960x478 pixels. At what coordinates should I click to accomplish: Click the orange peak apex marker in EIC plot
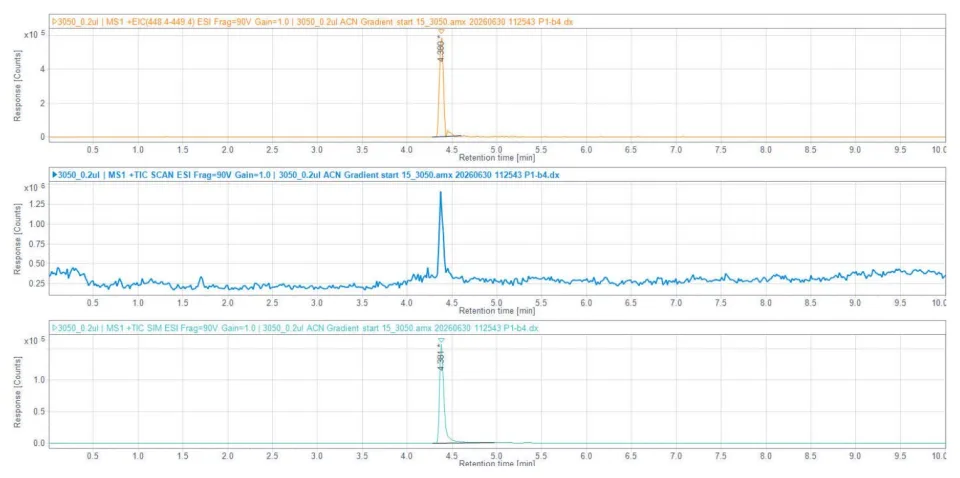coord(441,31)
